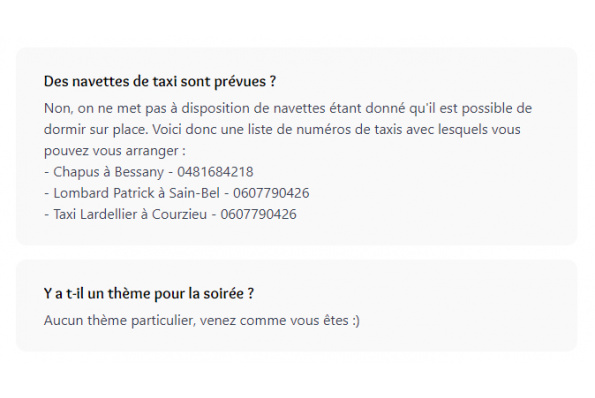Click Lombard Patrick's phone number

pyautogui.click(x=271, y=193)
